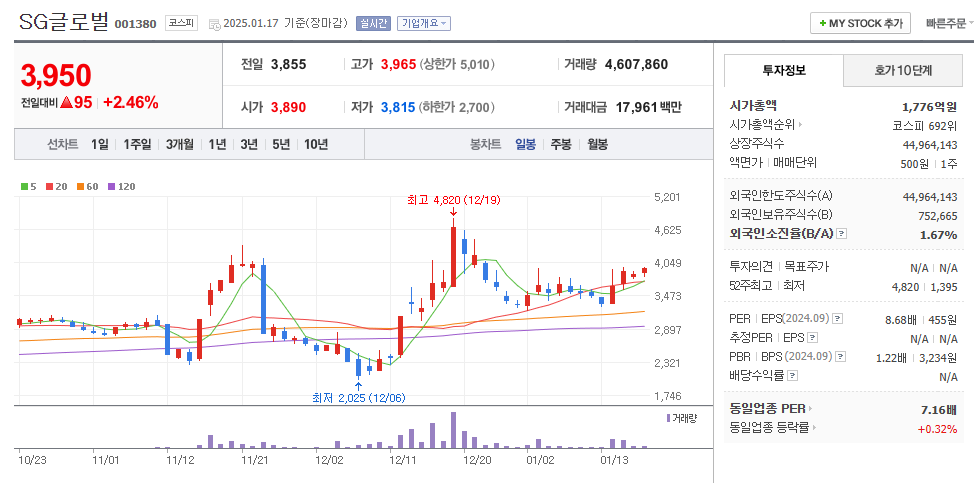Select the 주봉 weekly candle chart
This screenshot has height=483, width=980.
[x=561, y=144]
